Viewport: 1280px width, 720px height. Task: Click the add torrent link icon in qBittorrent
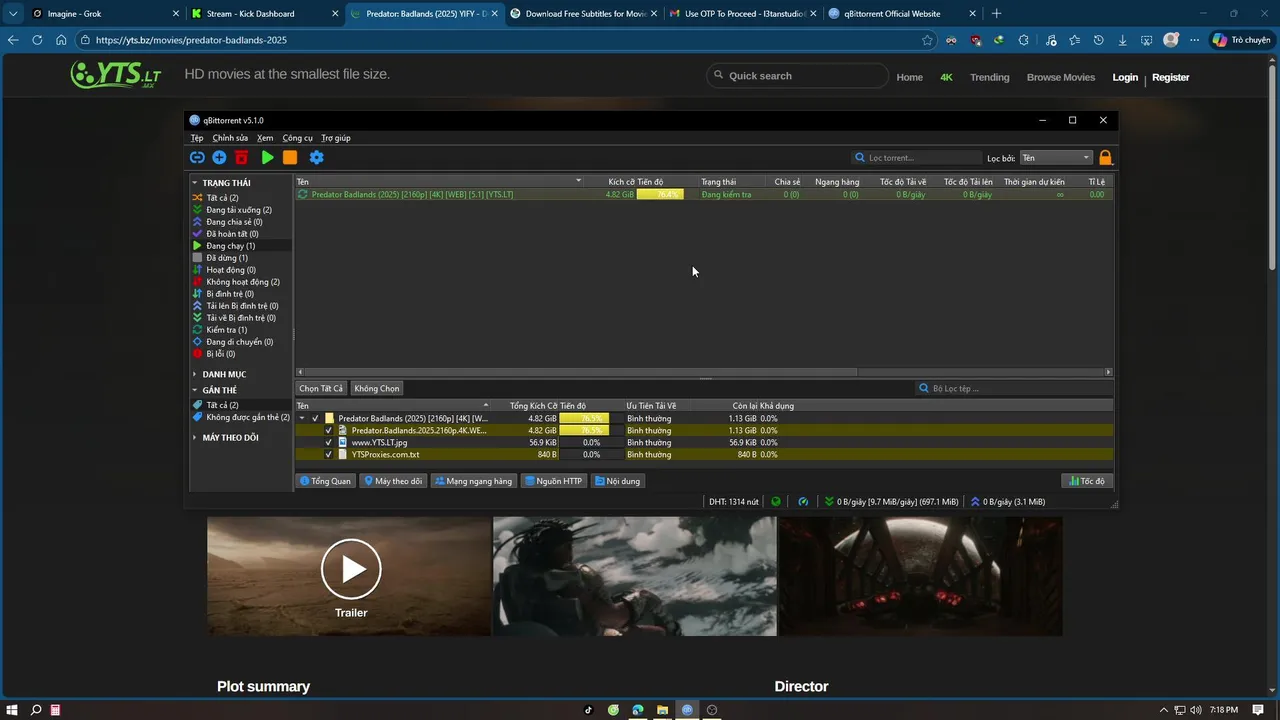(197, 157)
